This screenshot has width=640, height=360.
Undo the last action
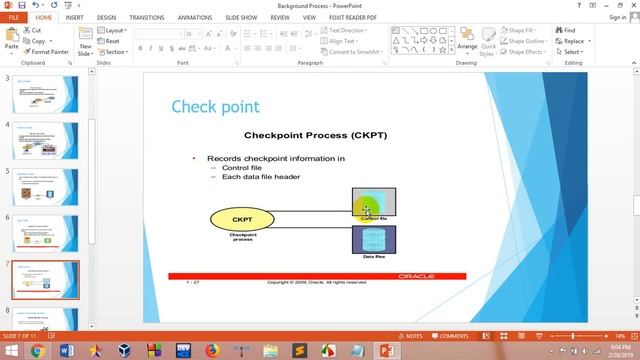tap(36, 5)
